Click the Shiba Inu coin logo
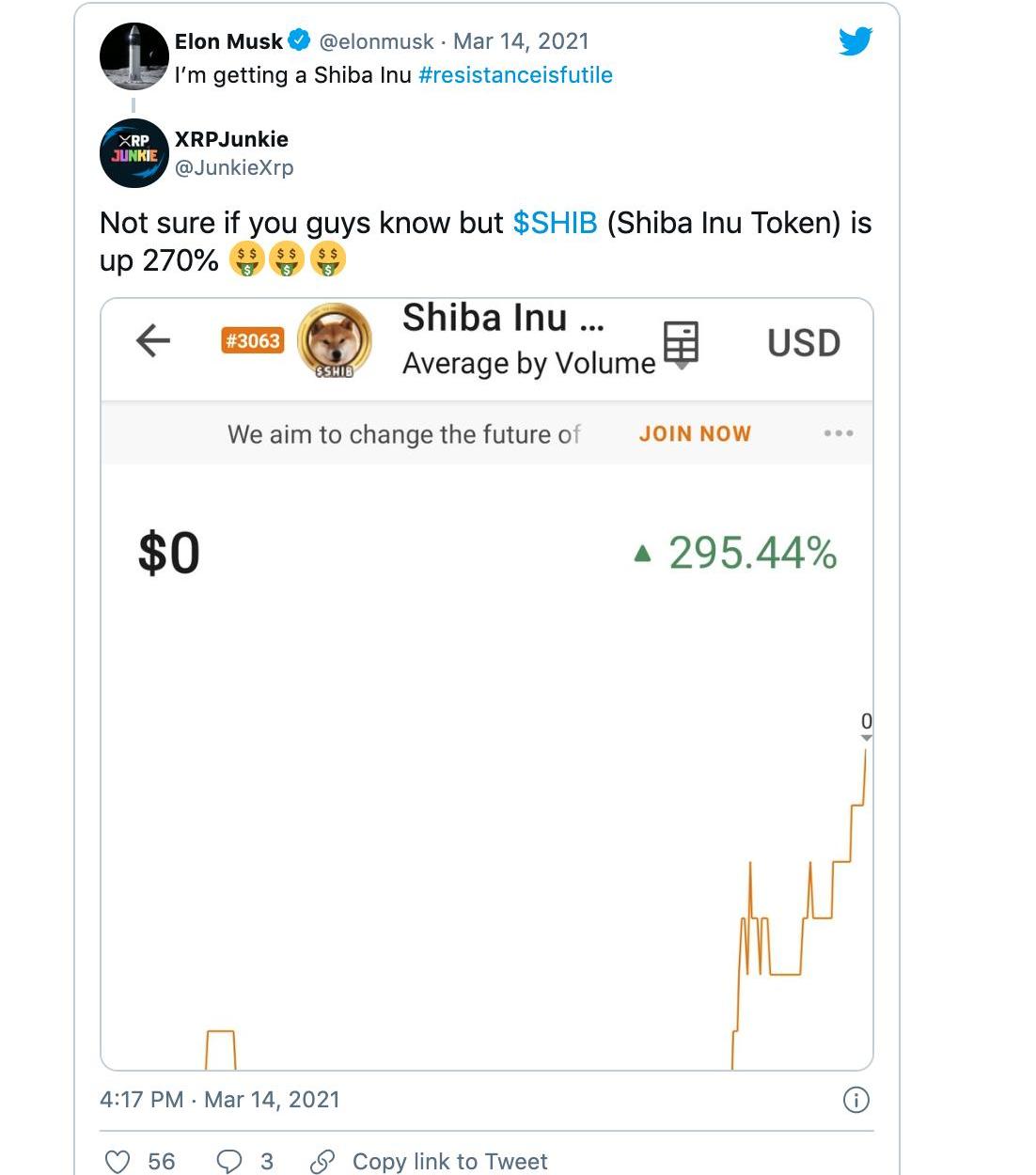This screenshot has width=1036, height=1175. [x=334, y=340]
